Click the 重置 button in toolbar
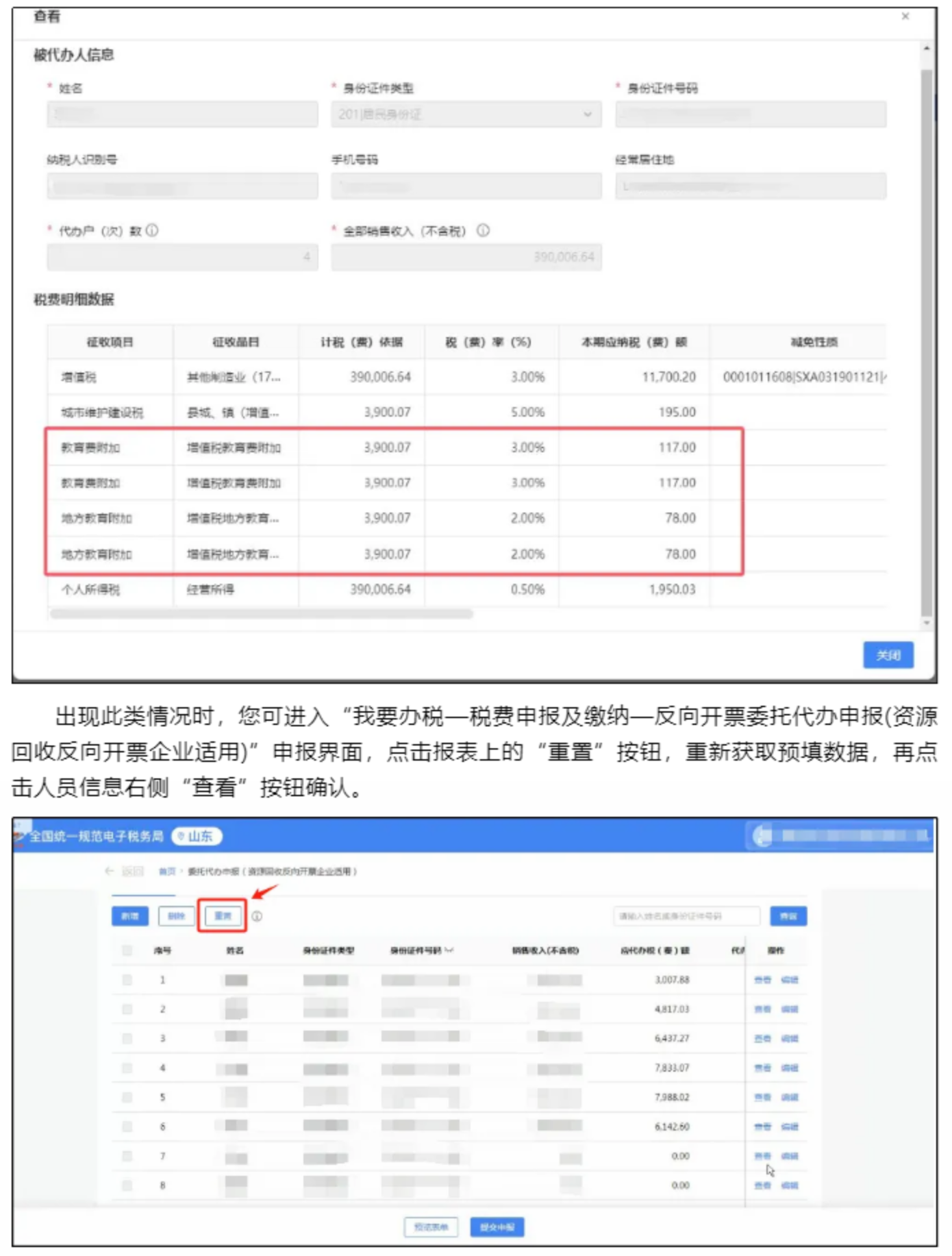This screenshot has width=952, height=1256. pos(222,916)
